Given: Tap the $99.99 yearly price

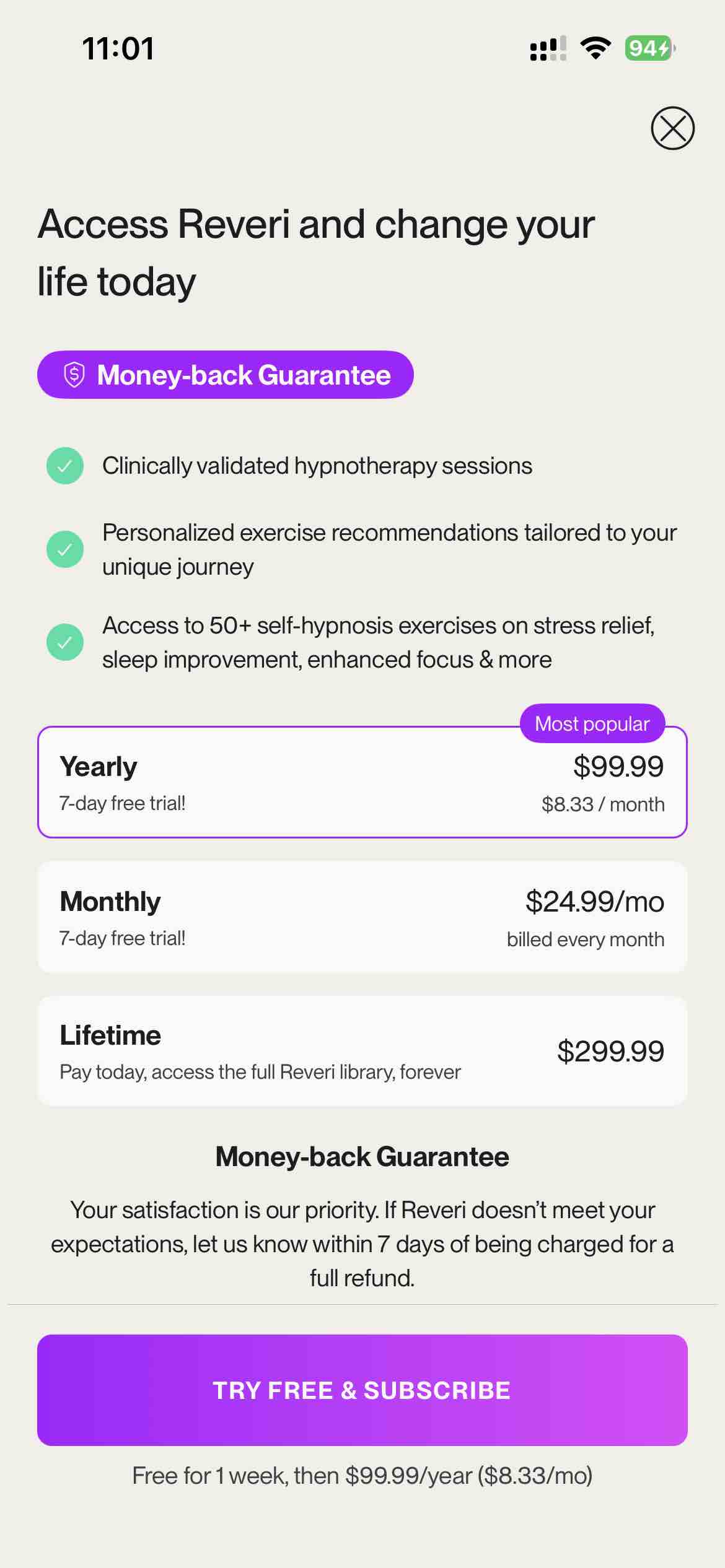Looking at the screenshot, I should [x=620, y=765].
